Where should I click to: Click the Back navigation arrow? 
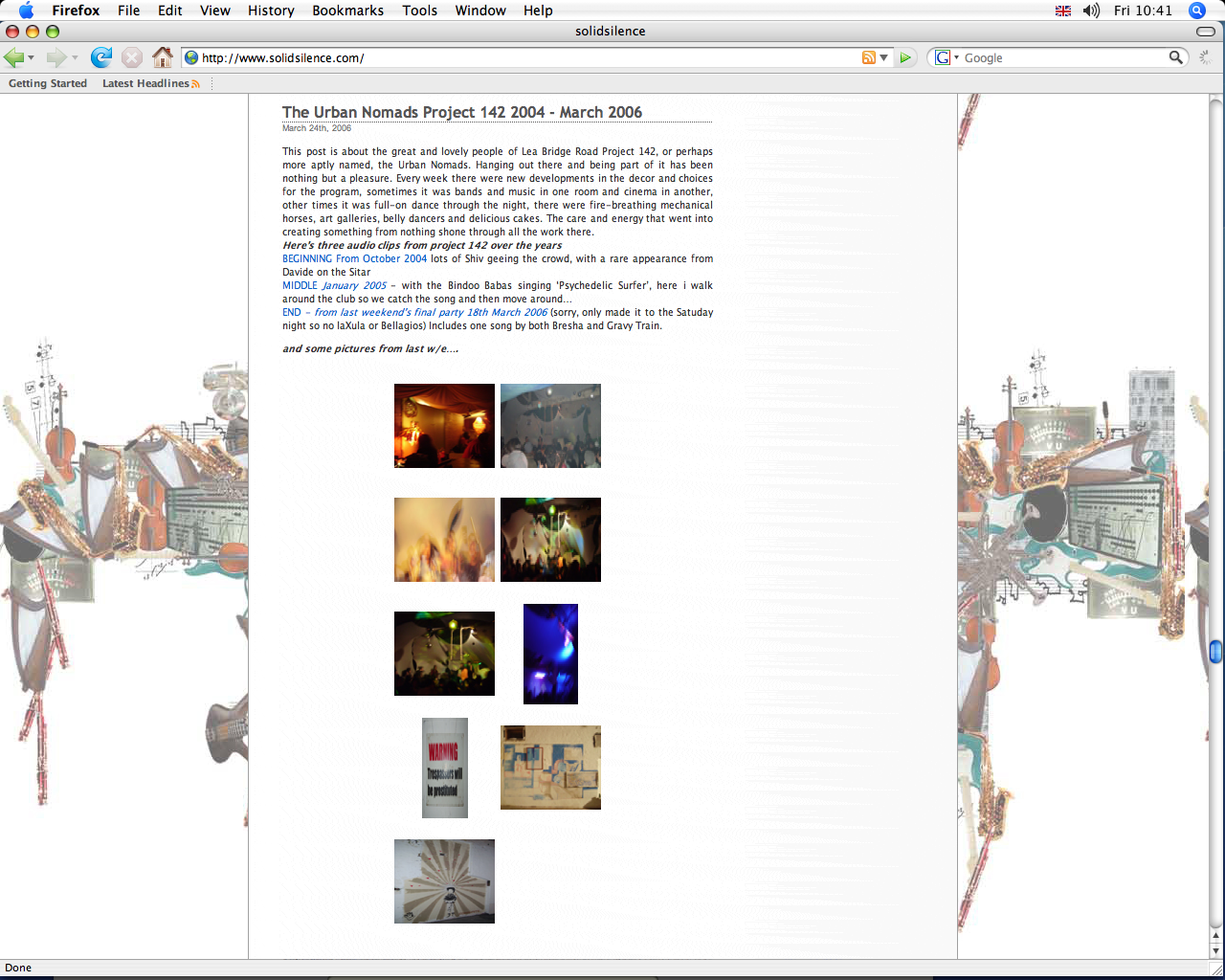[13, 57]
